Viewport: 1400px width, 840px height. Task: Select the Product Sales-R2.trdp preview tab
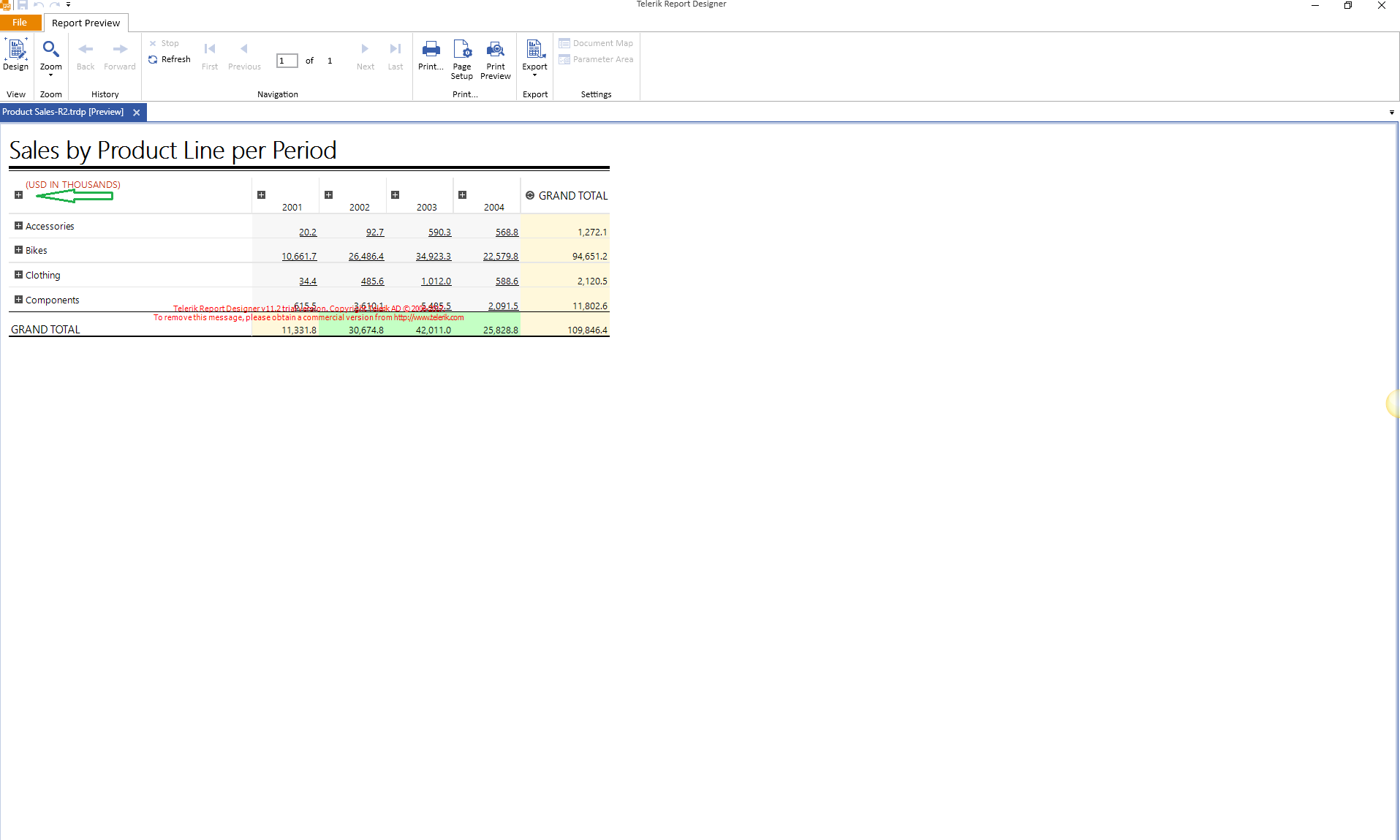coord(63,112)
